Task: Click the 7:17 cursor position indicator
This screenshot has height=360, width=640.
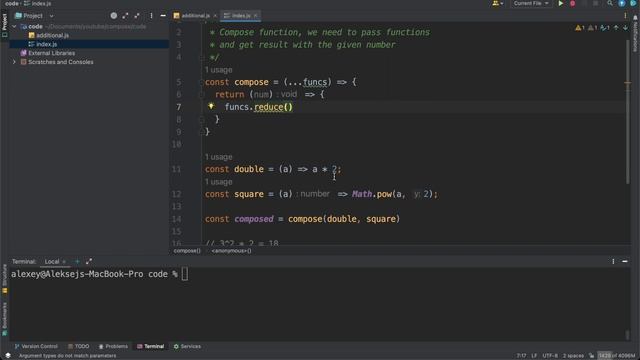Action: [x=521, y=356]
